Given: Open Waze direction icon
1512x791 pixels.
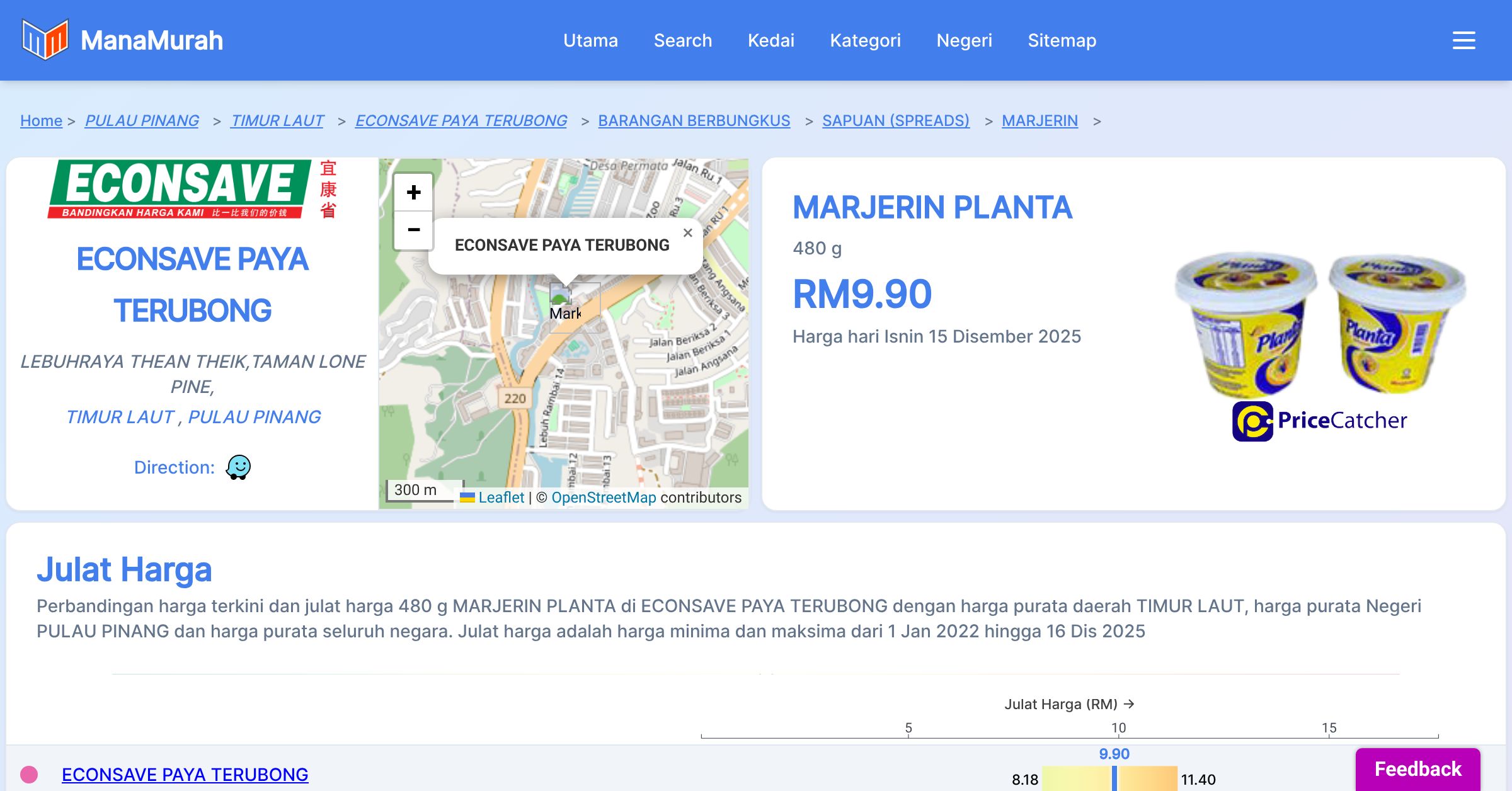Looking at the screenshot, I should click(238, 467).
